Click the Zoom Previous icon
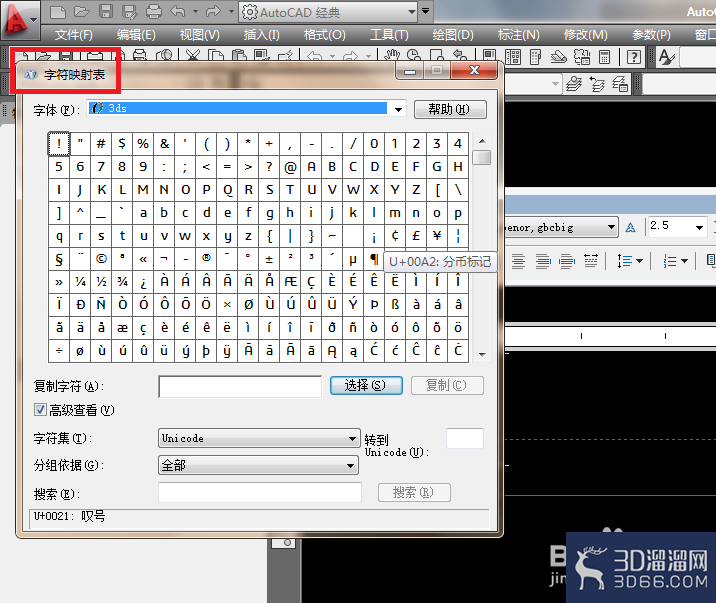The image size is (716, 603). 460,56
